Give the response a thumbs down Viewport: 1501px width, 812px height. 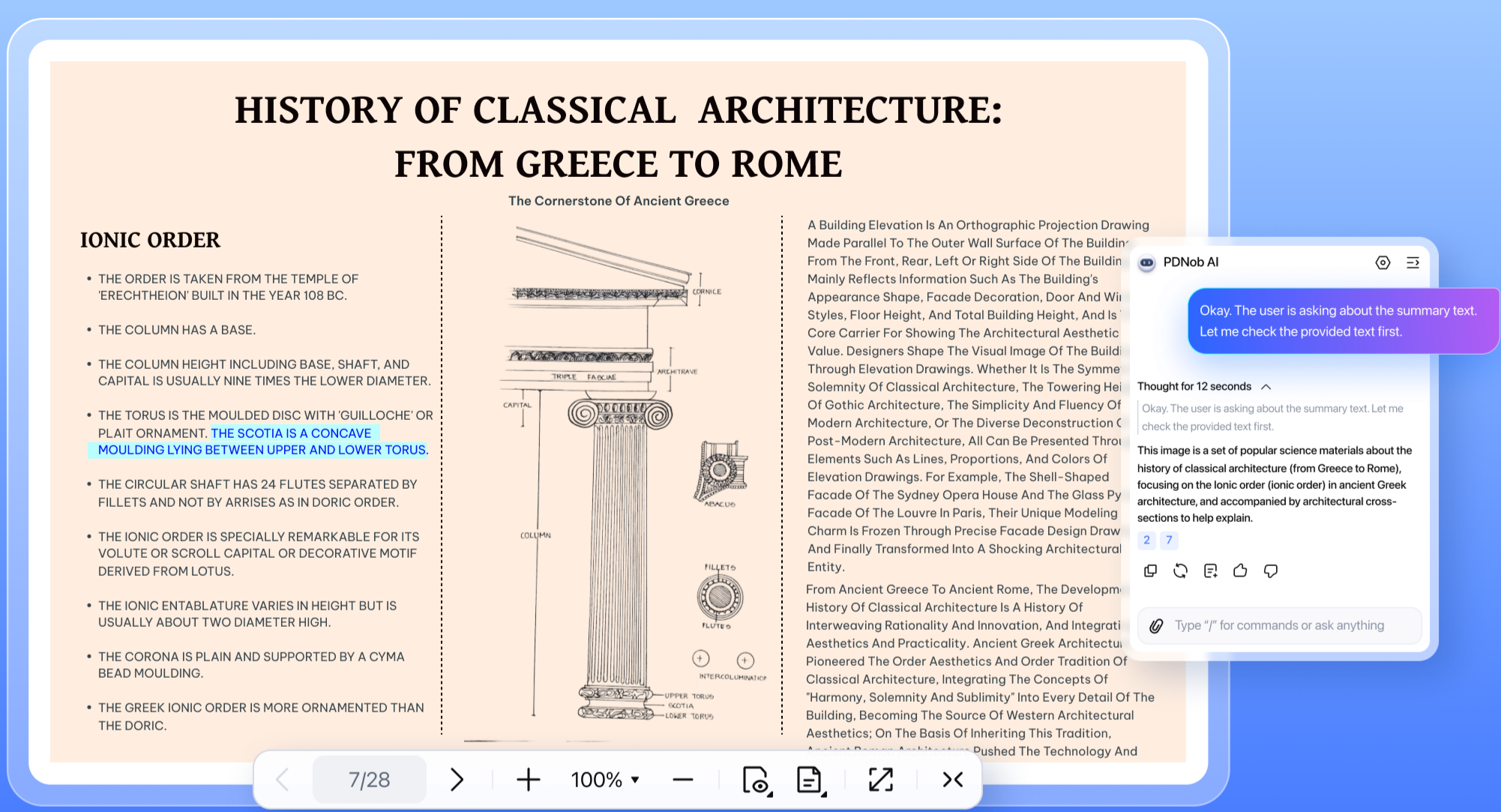[1270, 571]
